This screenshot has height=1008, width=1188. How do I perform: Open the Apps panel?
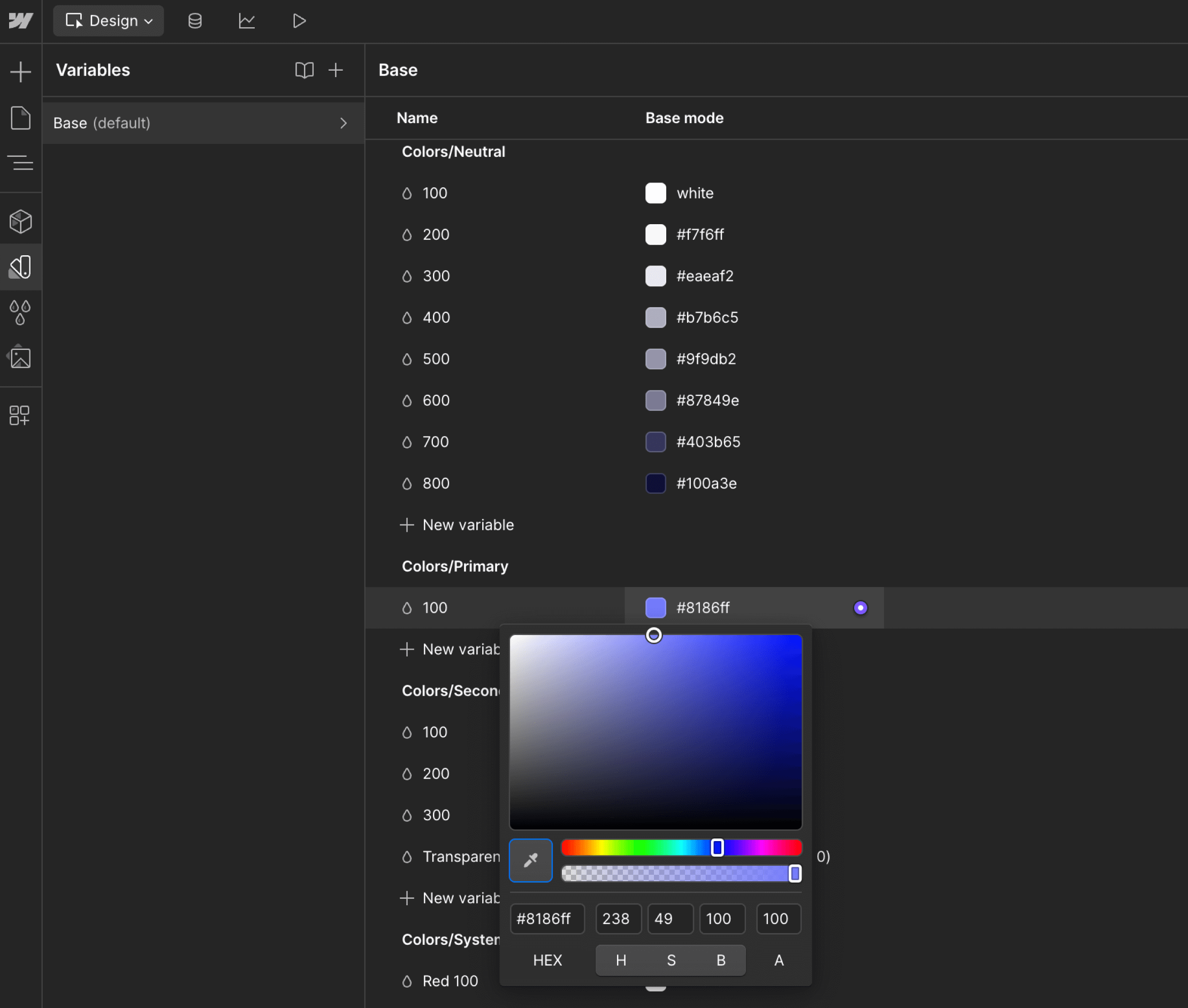tap(21, 415)
